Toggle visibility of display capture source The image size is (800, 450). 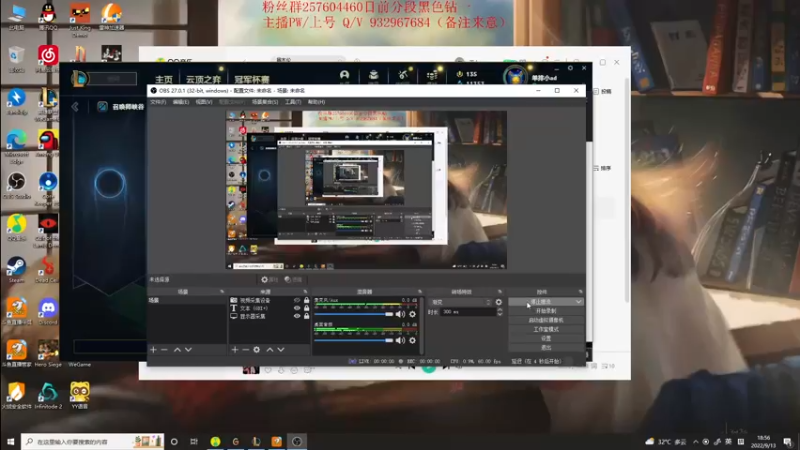tap(297, 316)
